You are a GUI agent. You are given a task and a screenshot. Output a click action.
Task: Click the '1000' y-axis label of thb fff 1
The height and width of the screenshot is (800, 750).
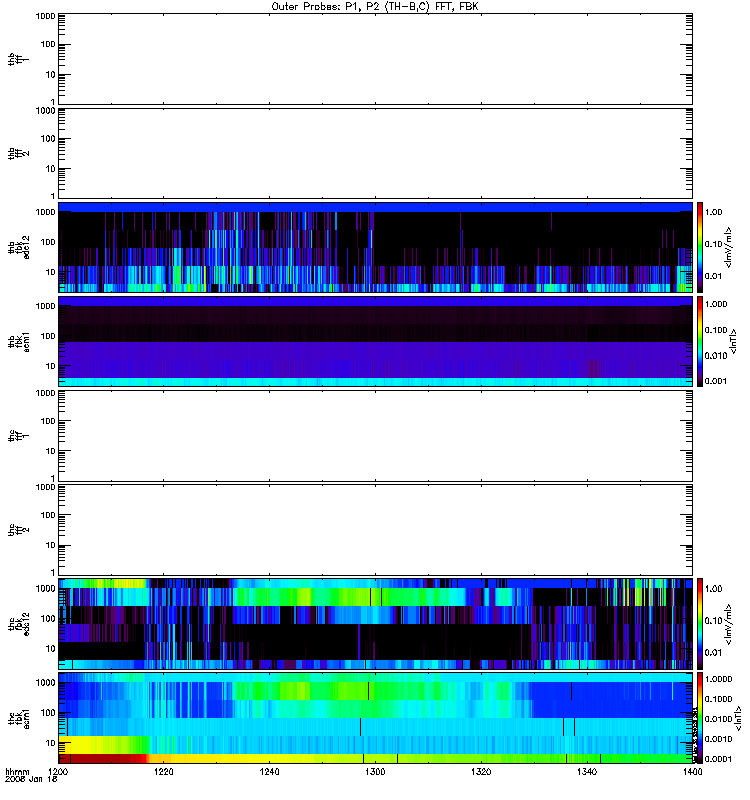coord(45,16)
